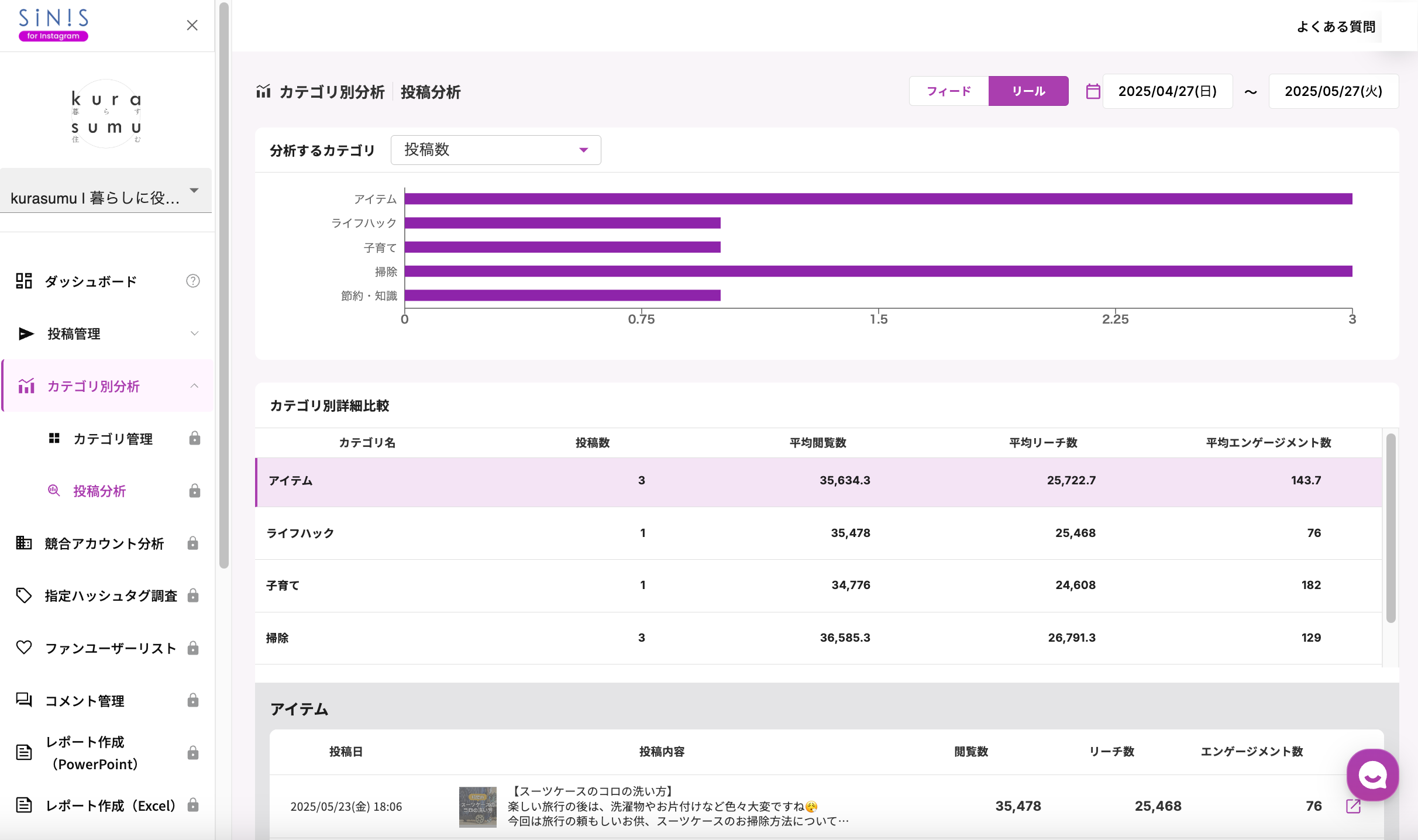Click レポート作成（Excel）in the sidebar
Screen dimensions: 1418x840
click(110, 805)
